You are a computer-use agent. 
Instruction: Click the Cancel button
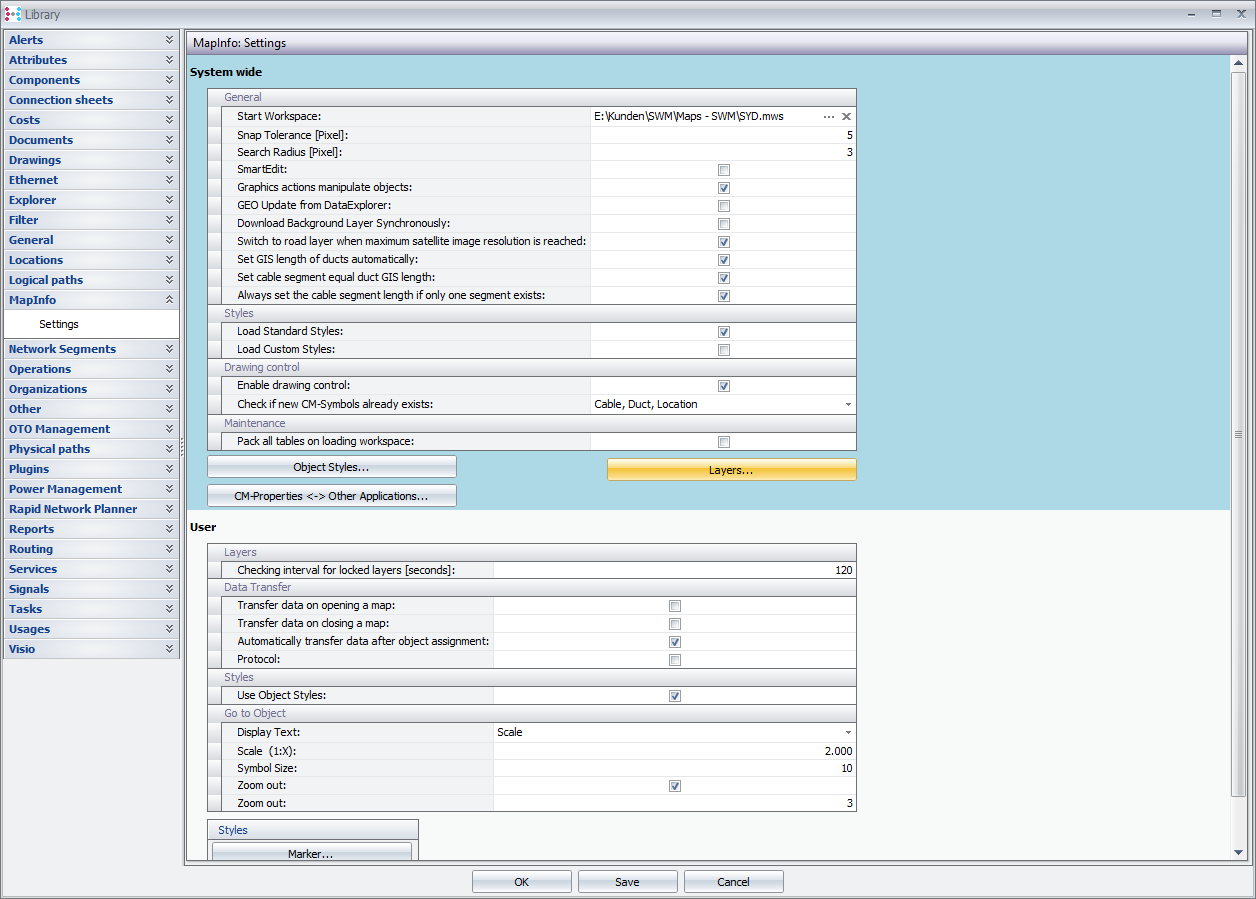click(734, 882)
